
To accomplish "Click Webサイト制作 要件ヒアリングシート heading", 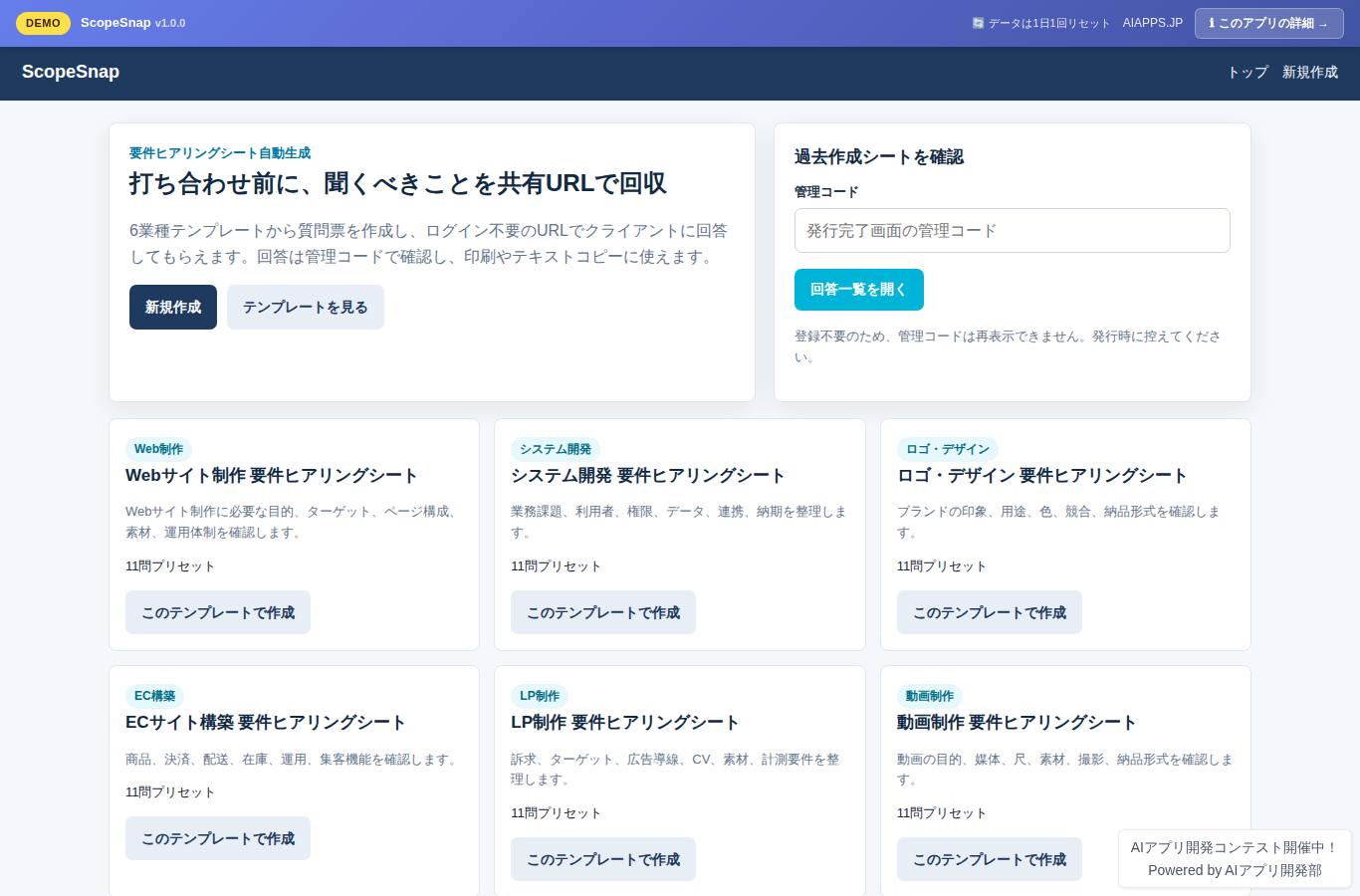I will click(271, 476).
